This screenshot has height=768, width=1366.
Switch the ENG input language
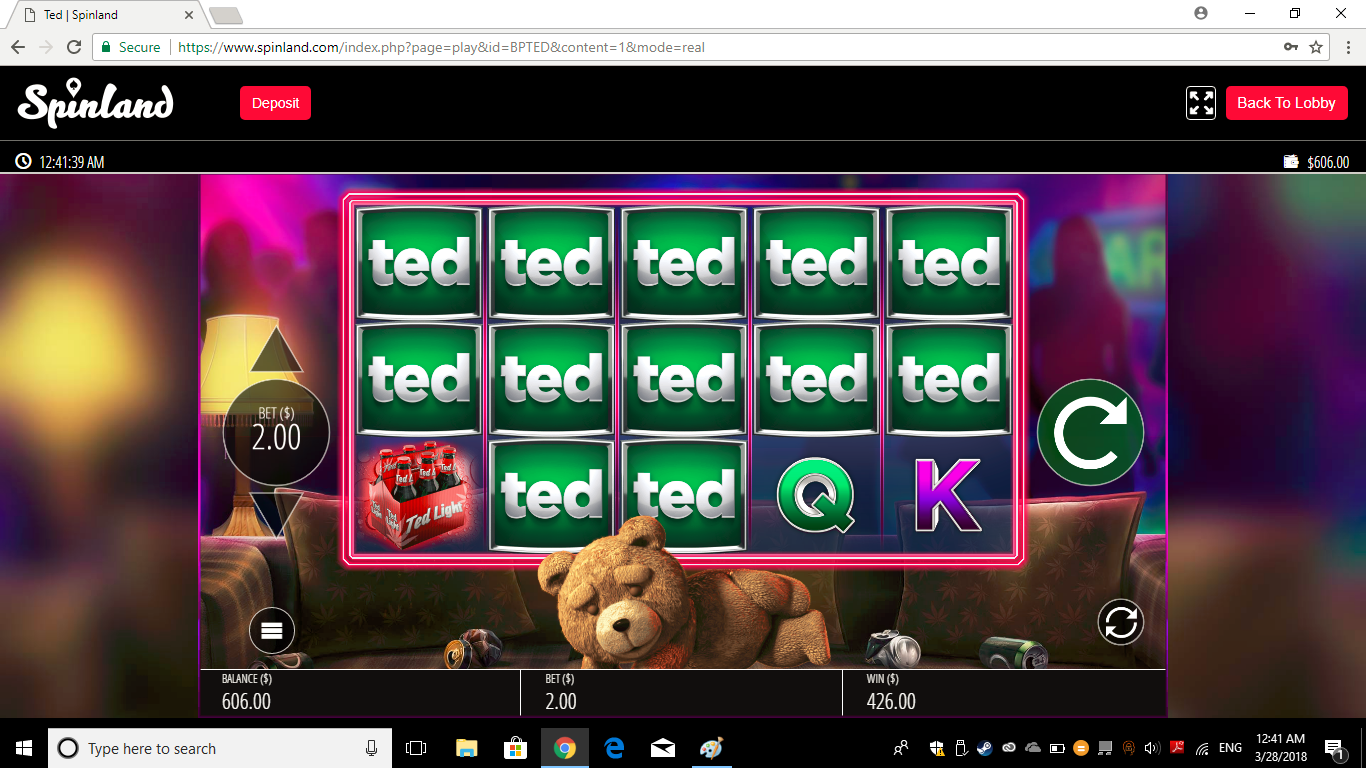1230,748
